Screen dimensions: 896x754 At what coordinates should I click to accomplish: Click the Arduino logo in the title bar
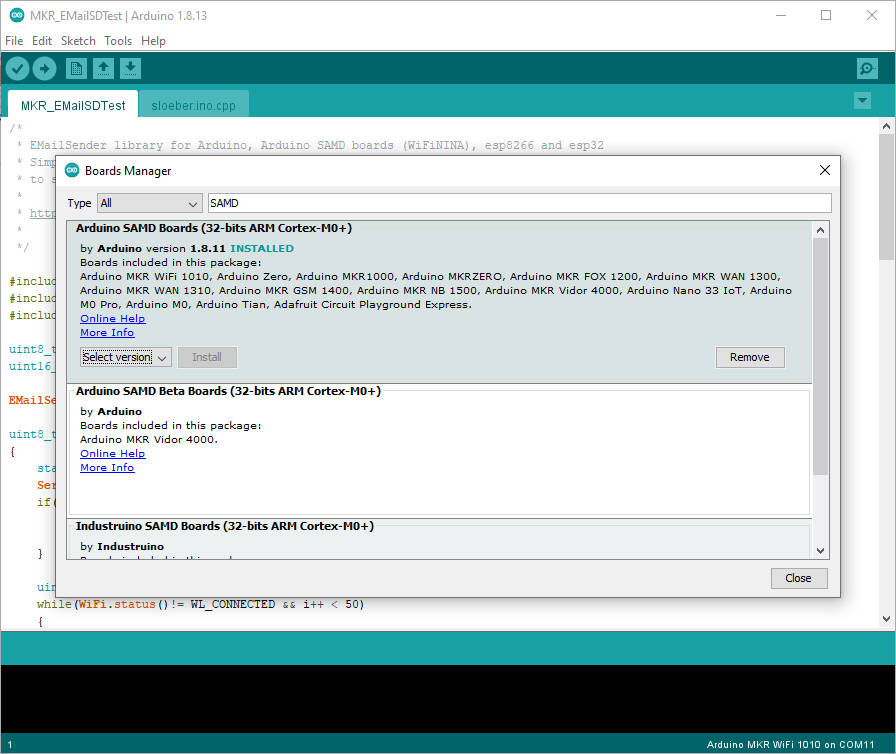point(17,15)
